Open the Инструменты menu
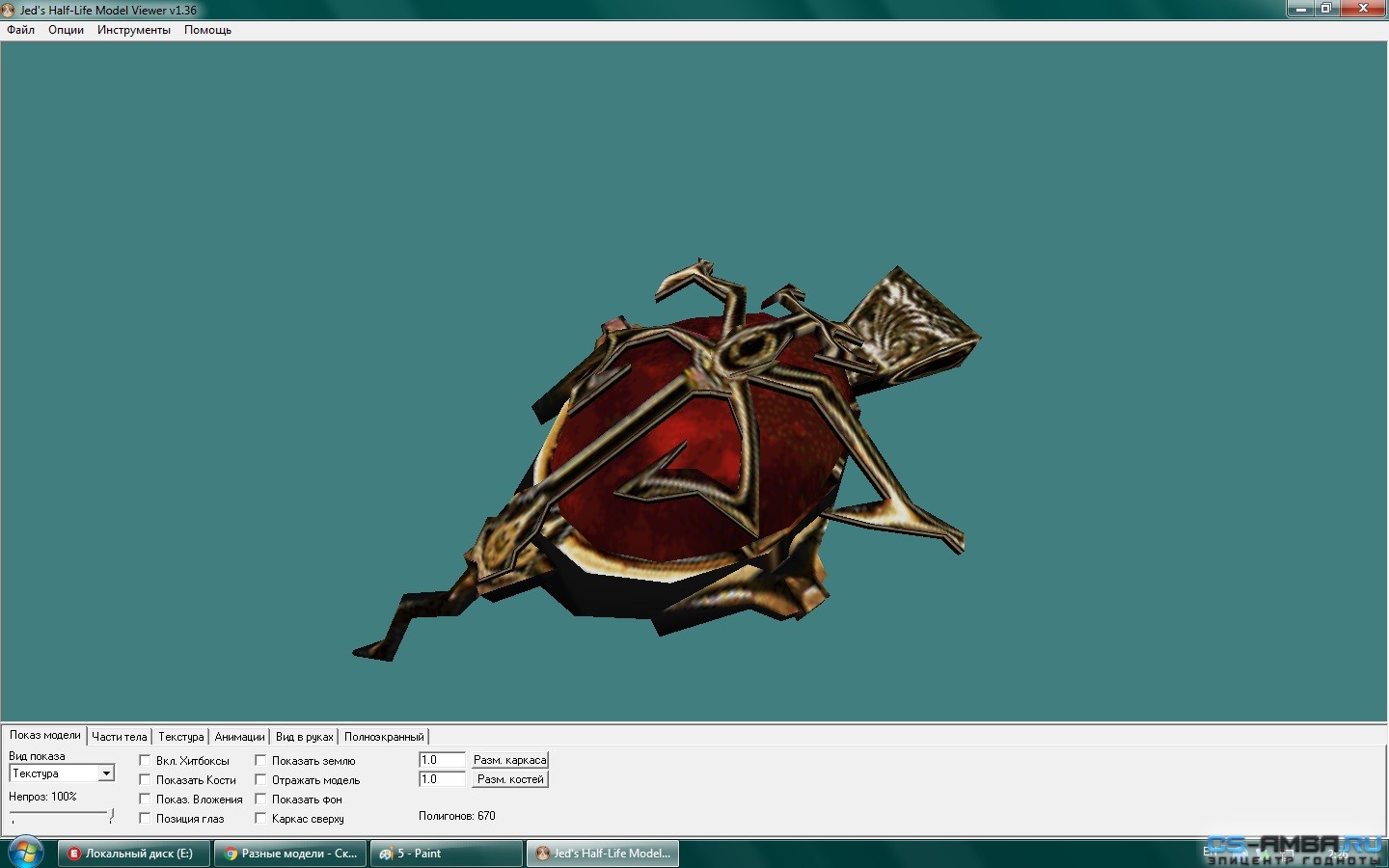This screenshot has height=868, width=1389. pyautogui.click(x=133, y=30)
